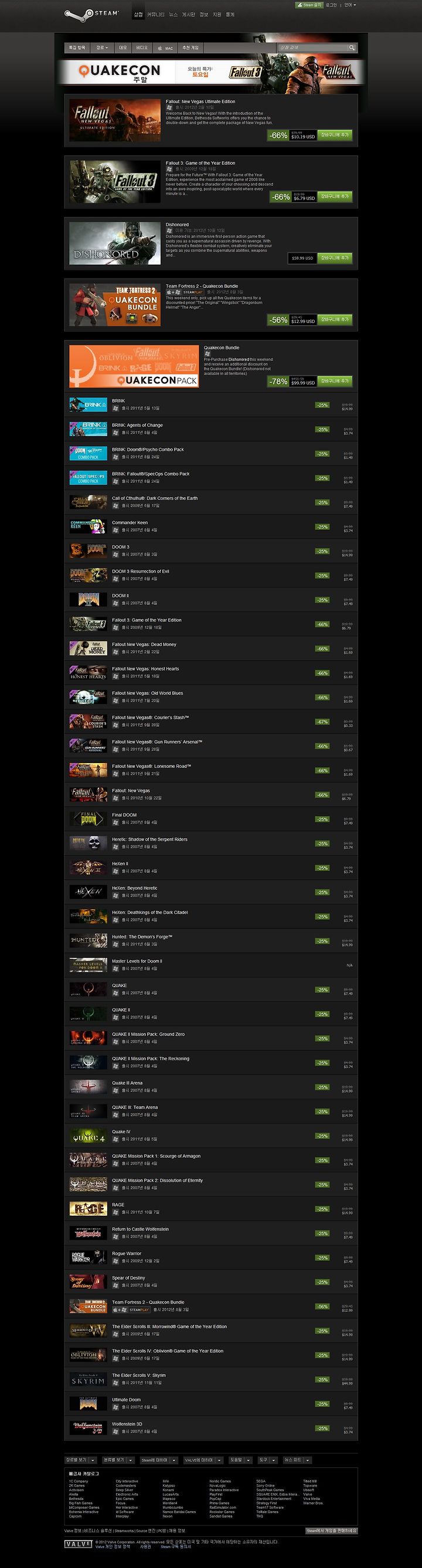The height and width of the screenshot is (1568, 422).
Task: Click the Valve logo in the footer
Action: pos(78,1545)
